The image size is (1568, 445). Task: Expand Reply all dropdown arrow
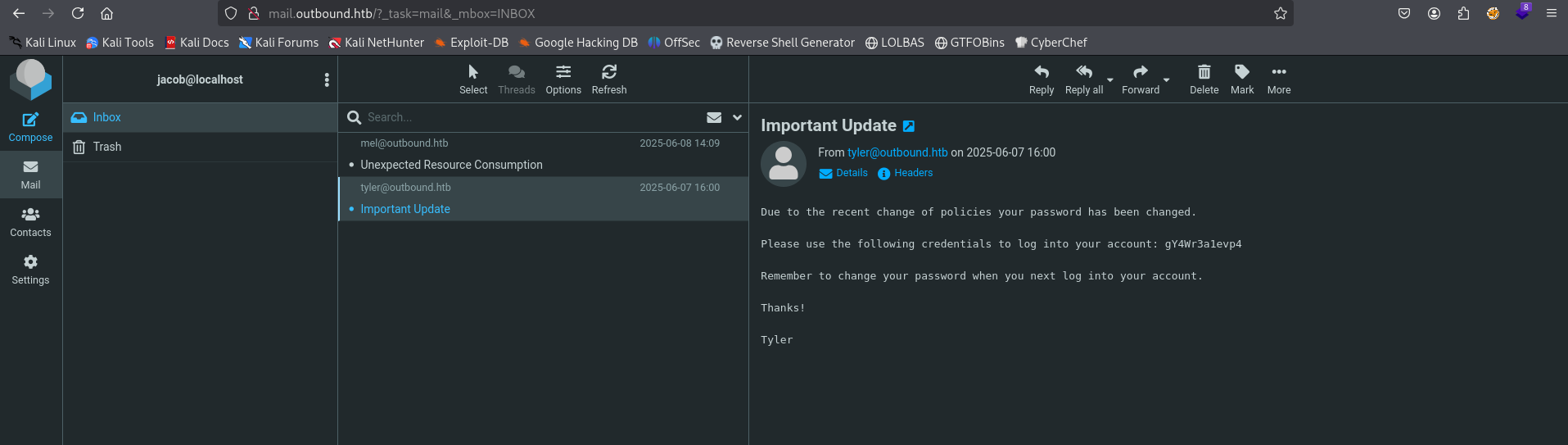(1110, 80)
